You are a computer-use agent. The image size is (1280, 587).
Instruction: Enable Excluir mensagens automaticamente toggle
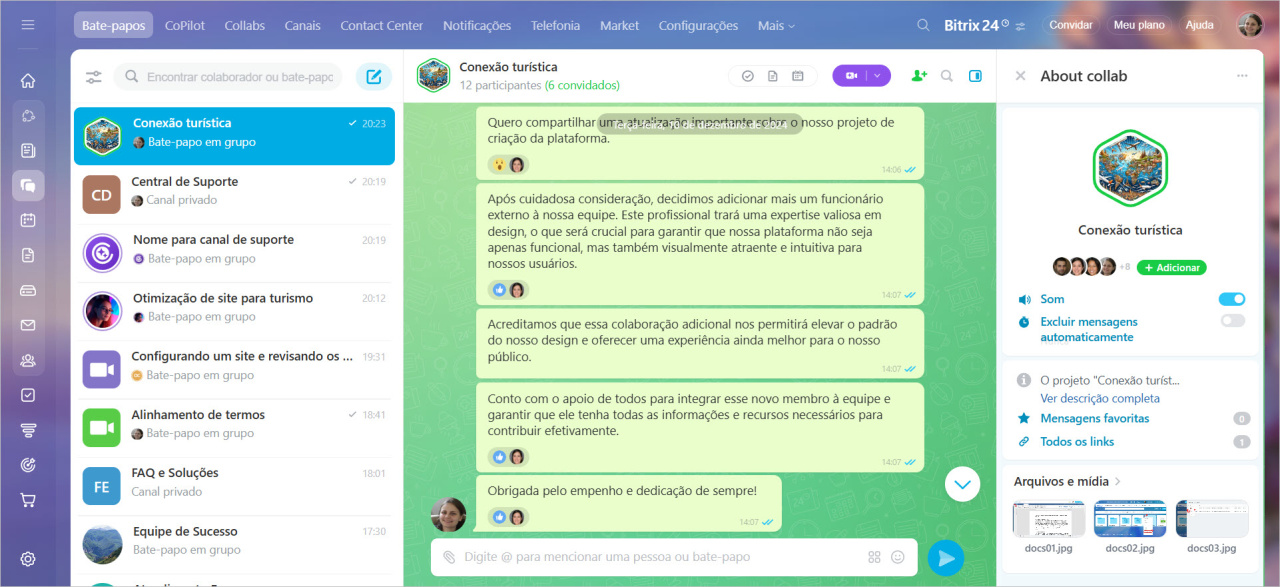[x=1232, y=321]
